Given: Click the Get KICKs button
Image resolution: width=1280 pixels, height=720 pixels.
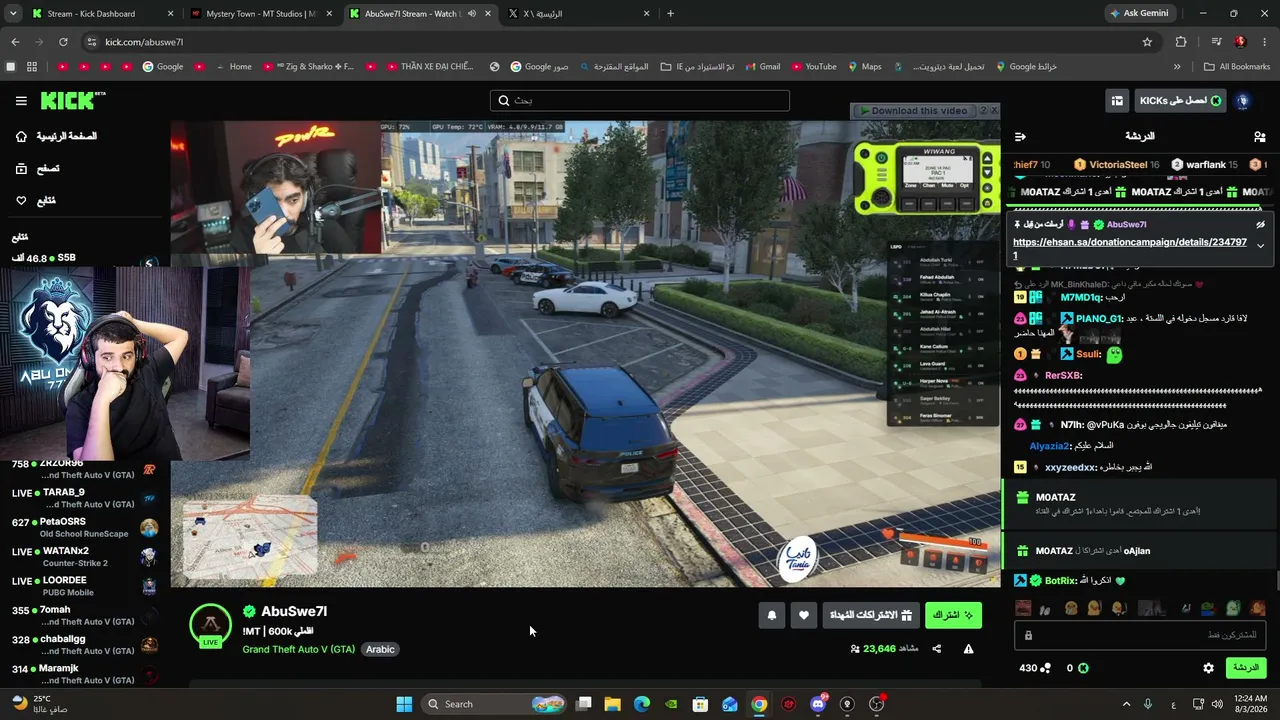Looking at the screenshot, I should coord(1180,101).
